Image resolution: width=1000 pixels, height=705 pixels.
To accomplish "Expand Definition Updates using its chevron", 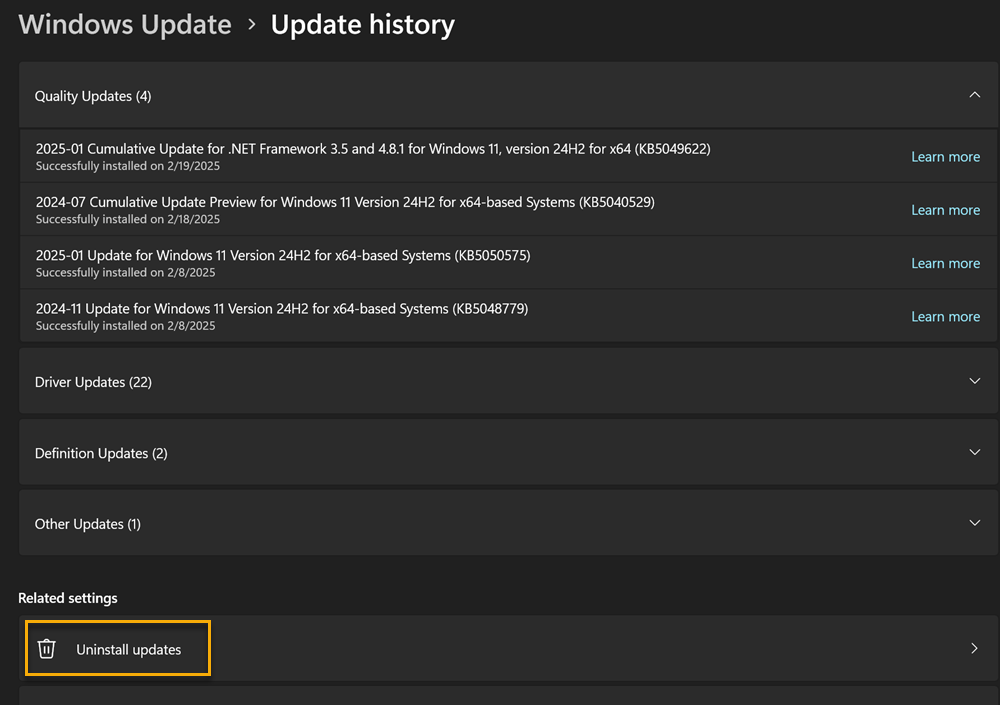I will [x=974, y=452].
